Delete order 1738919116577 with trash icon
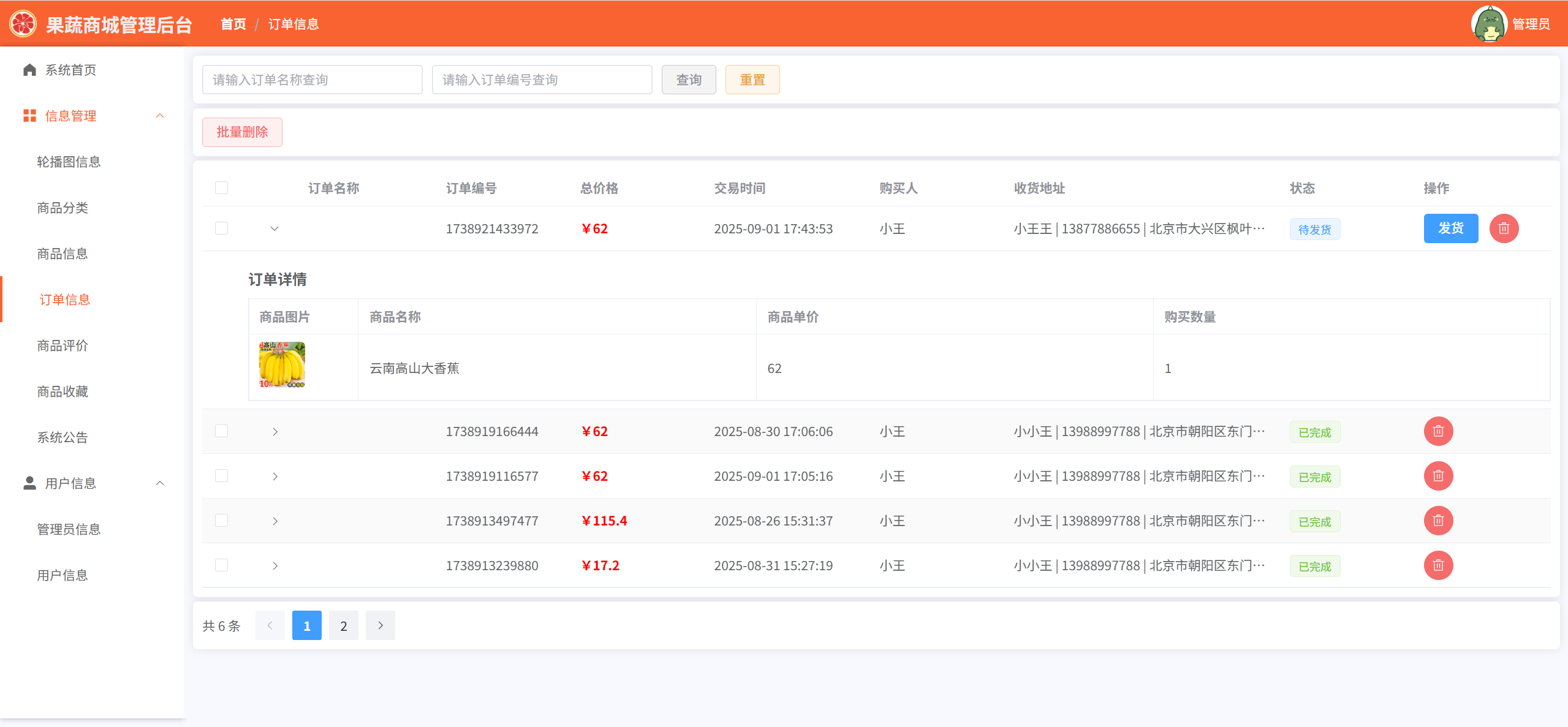Viewport: 1568px width, 727px height. [x=1438, y=476]
